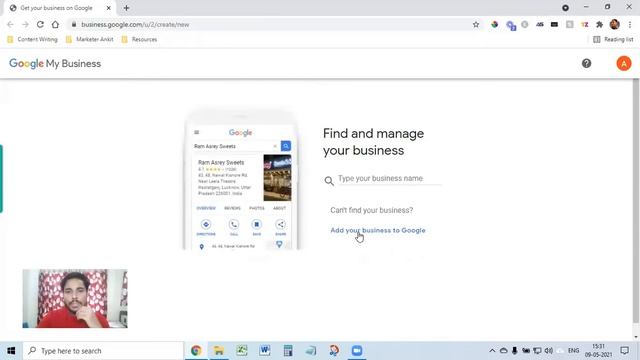Click the search magnifier beside business name
Screen dimensions: 640x360
pyautogui.click(x=329, y=181)
